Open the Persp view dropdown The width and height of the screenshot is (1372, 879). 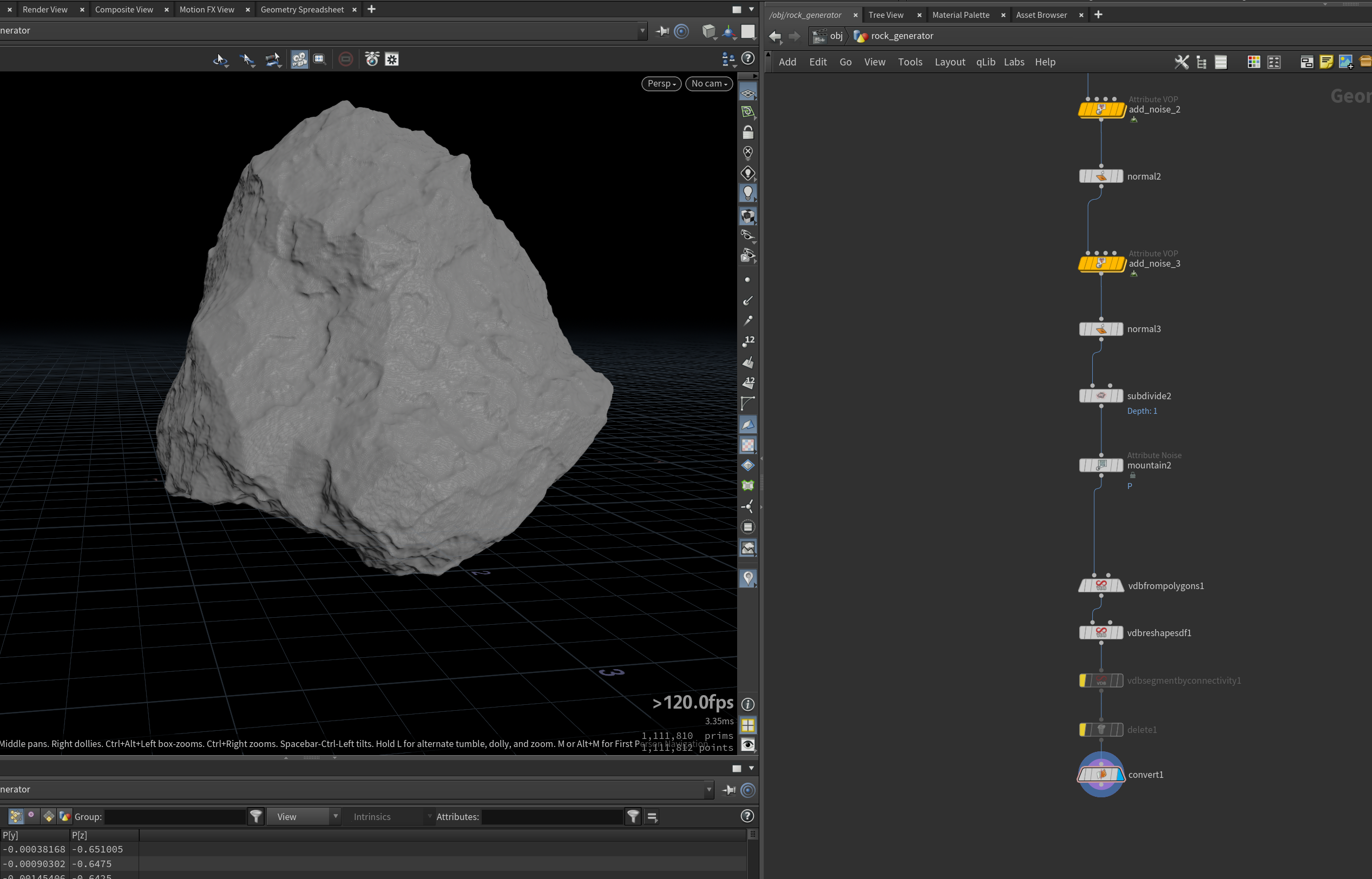pos(661,83)
